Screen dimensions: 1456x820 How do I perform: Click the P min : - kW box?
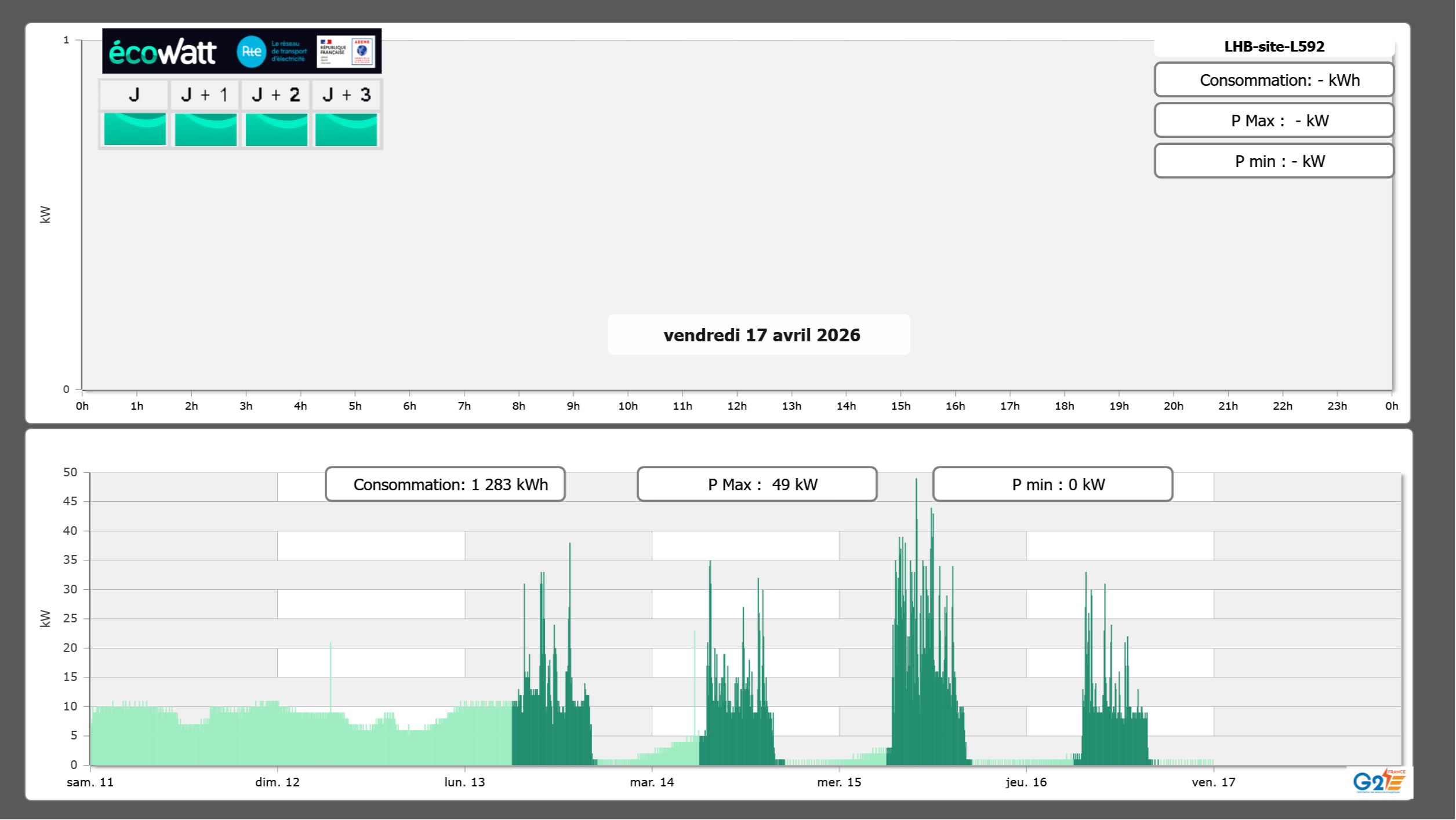coord(1274,161)
